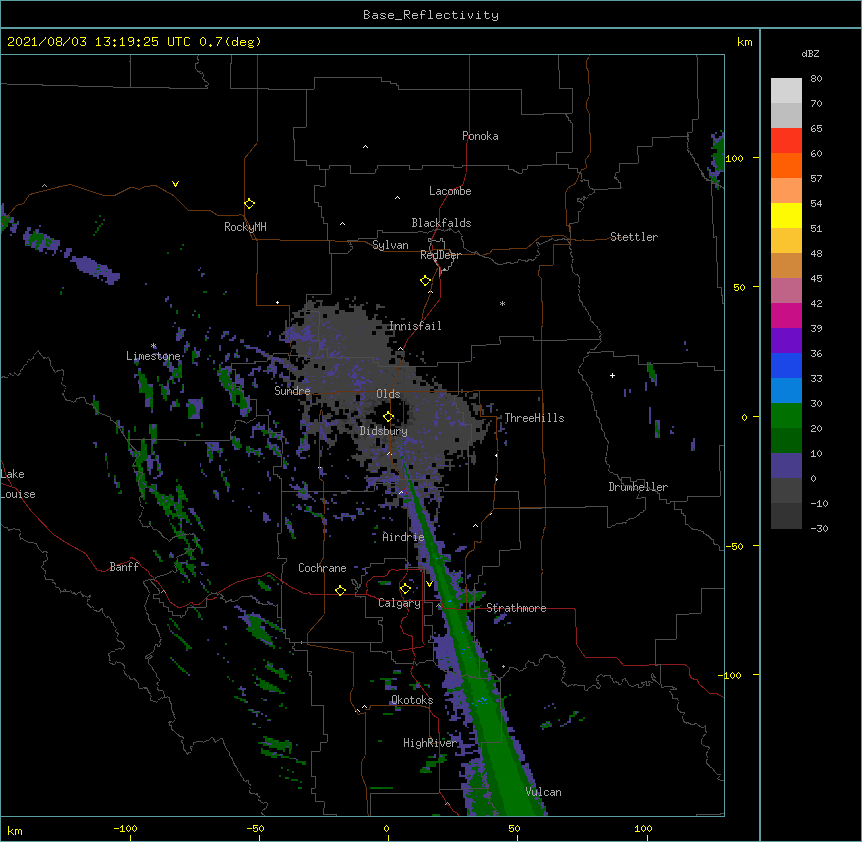Click the Sylvan label

coord(390,245)
